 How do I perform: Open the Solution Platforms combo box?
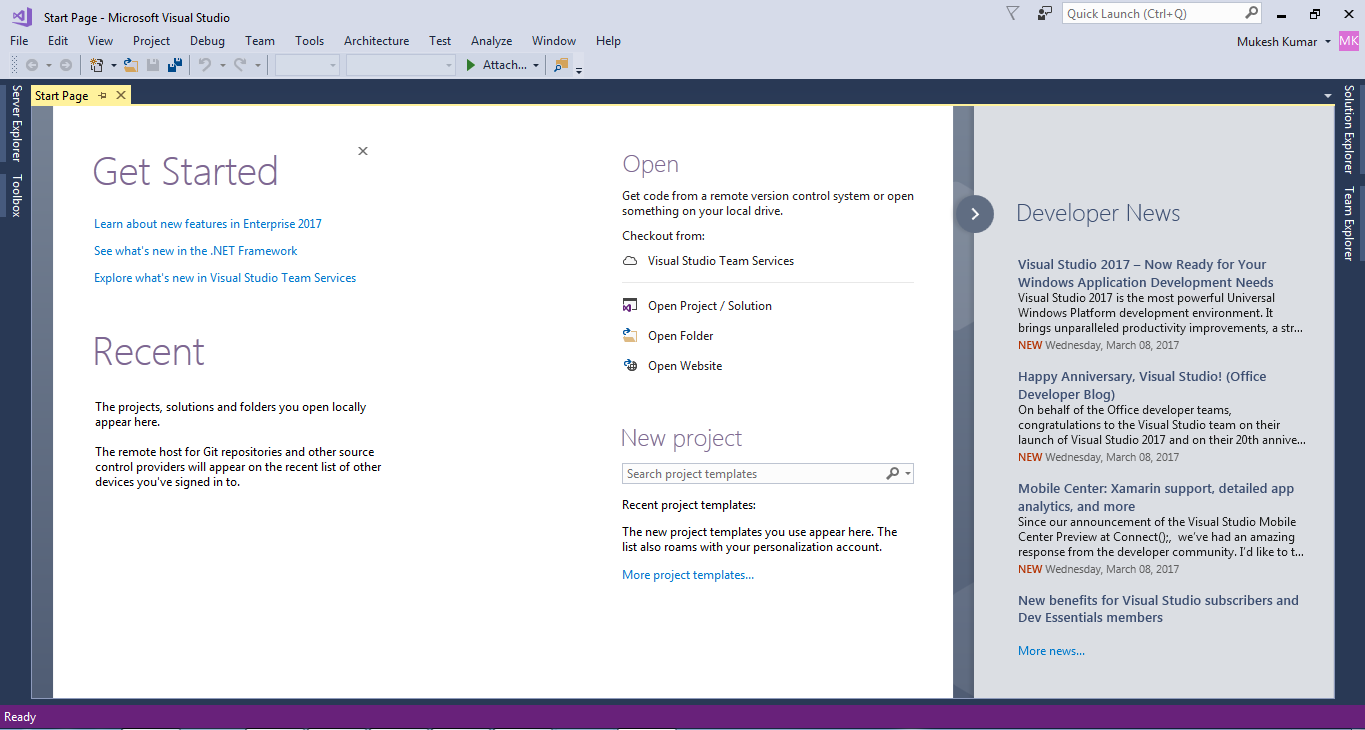click(x=401, y=65)
